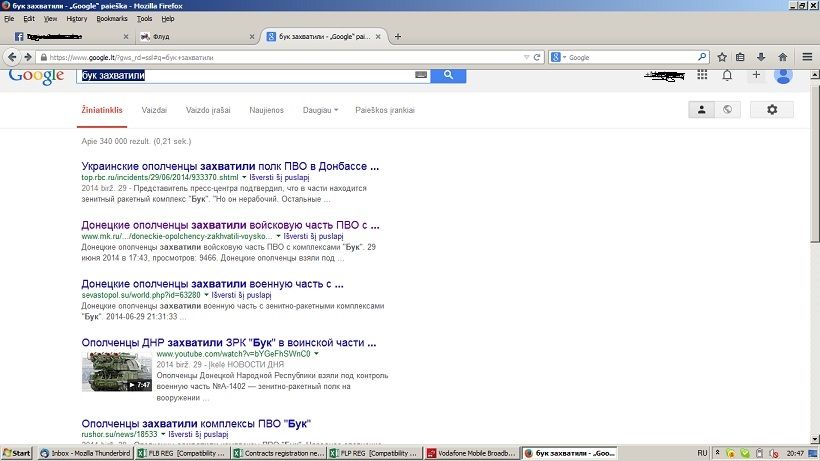Click the blue Google search magnifier button
The image size is (820, 461).
pyautogui.click(x=449, y=75)
